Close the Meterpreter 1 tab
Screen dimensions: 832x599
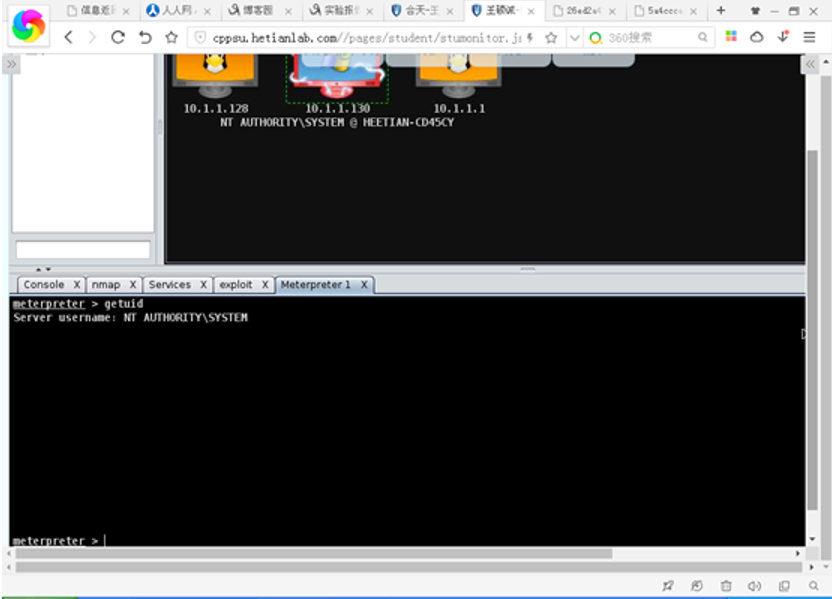point(364,285)
